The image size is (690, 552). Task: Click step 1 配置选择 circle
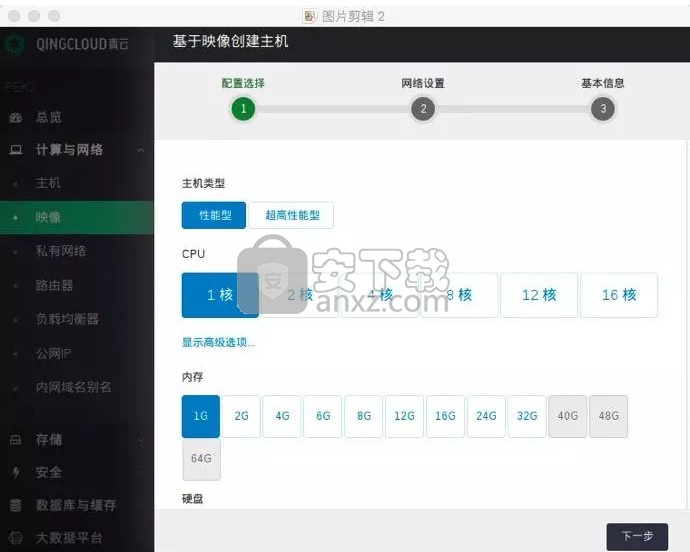pyautogui.click(x=243, y=109)
